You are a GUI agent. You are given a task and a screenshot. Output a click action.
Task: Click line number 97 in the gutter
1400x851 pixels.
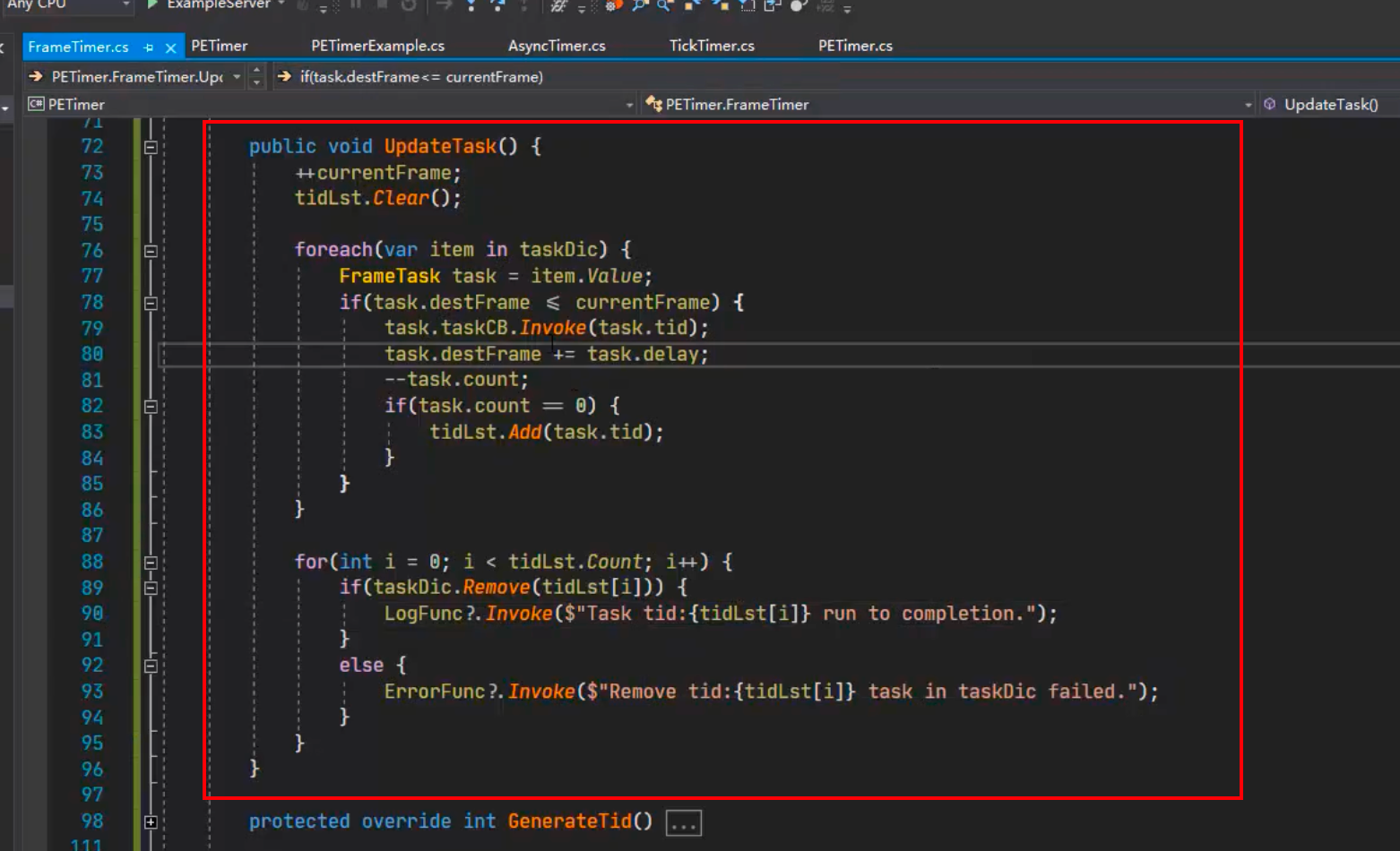[x=92, y=795]
